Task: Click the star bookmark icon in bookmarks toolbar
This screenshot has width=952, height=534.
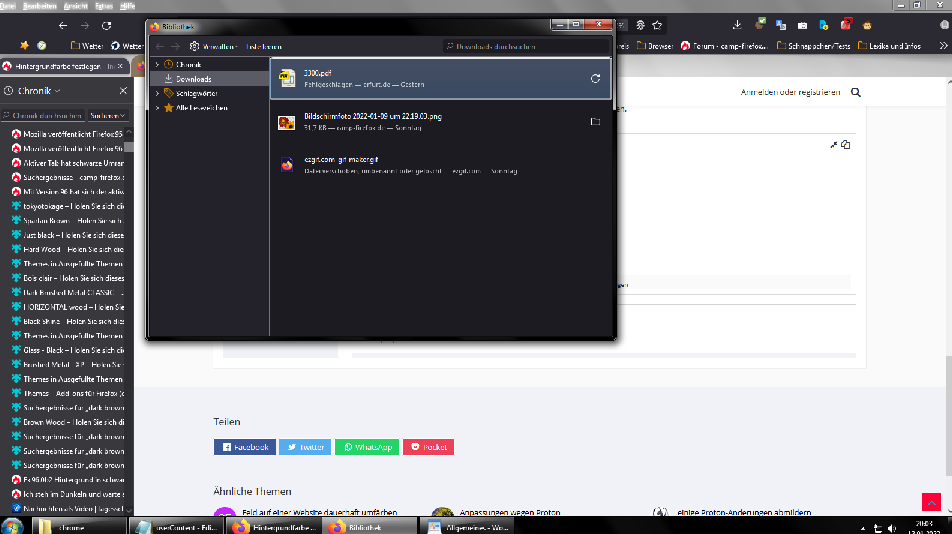Action: 24,46
